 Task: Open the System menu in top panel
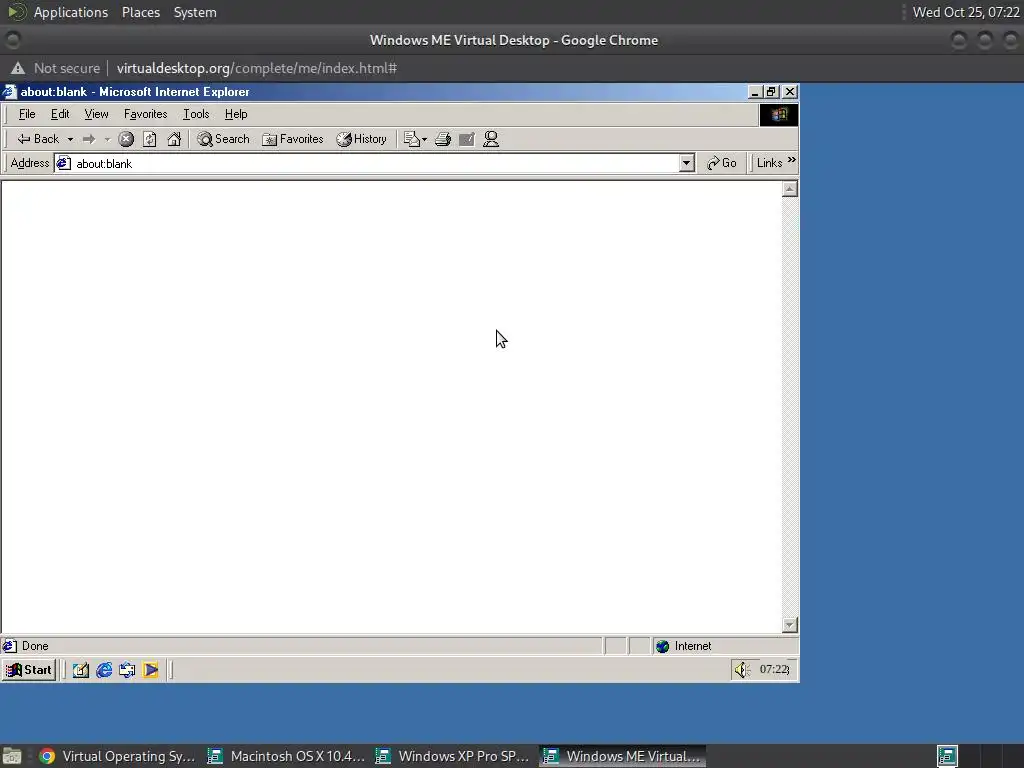click(x=195, y=12)
